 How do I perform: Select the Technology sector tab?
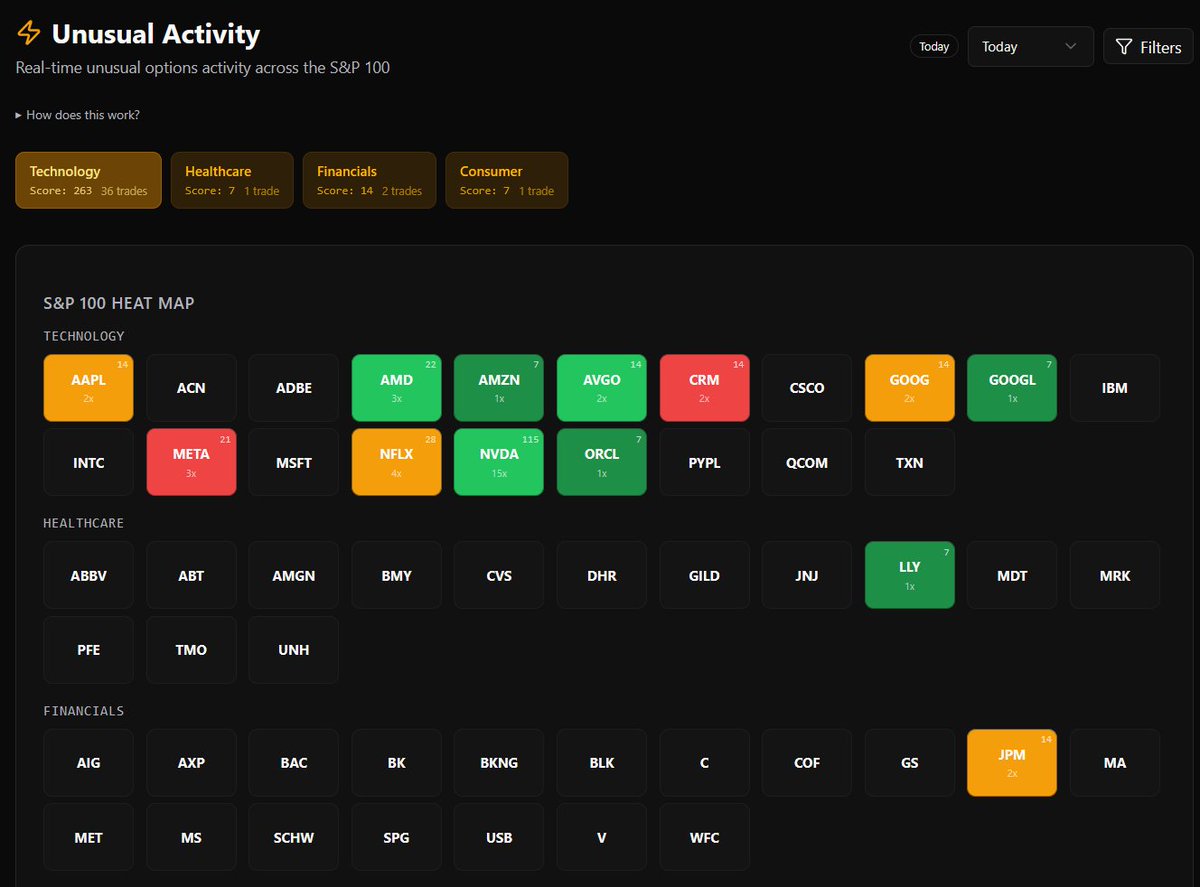(88, 180)
